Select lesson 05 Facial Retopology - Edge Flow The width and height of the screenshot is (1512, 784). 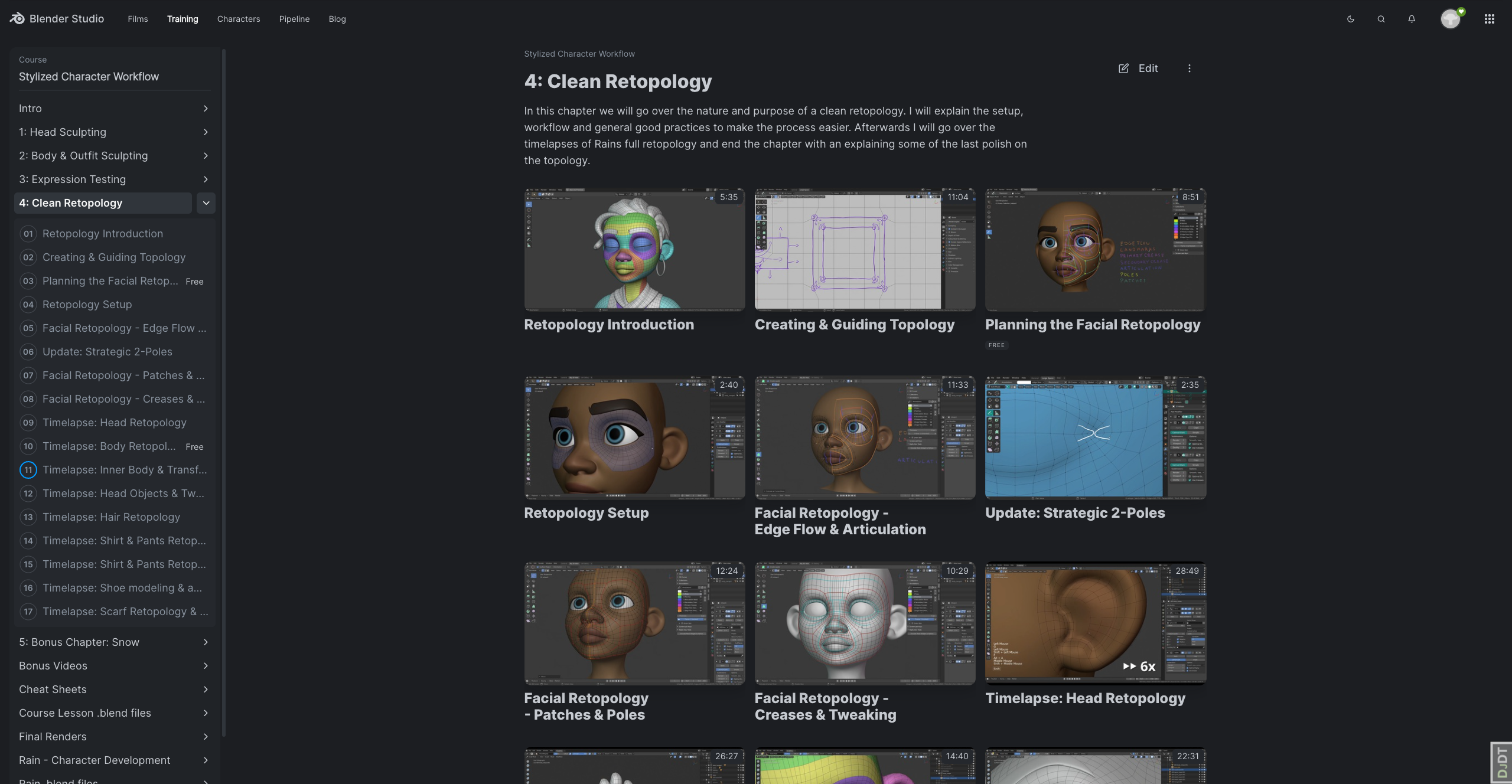point(114,328)
